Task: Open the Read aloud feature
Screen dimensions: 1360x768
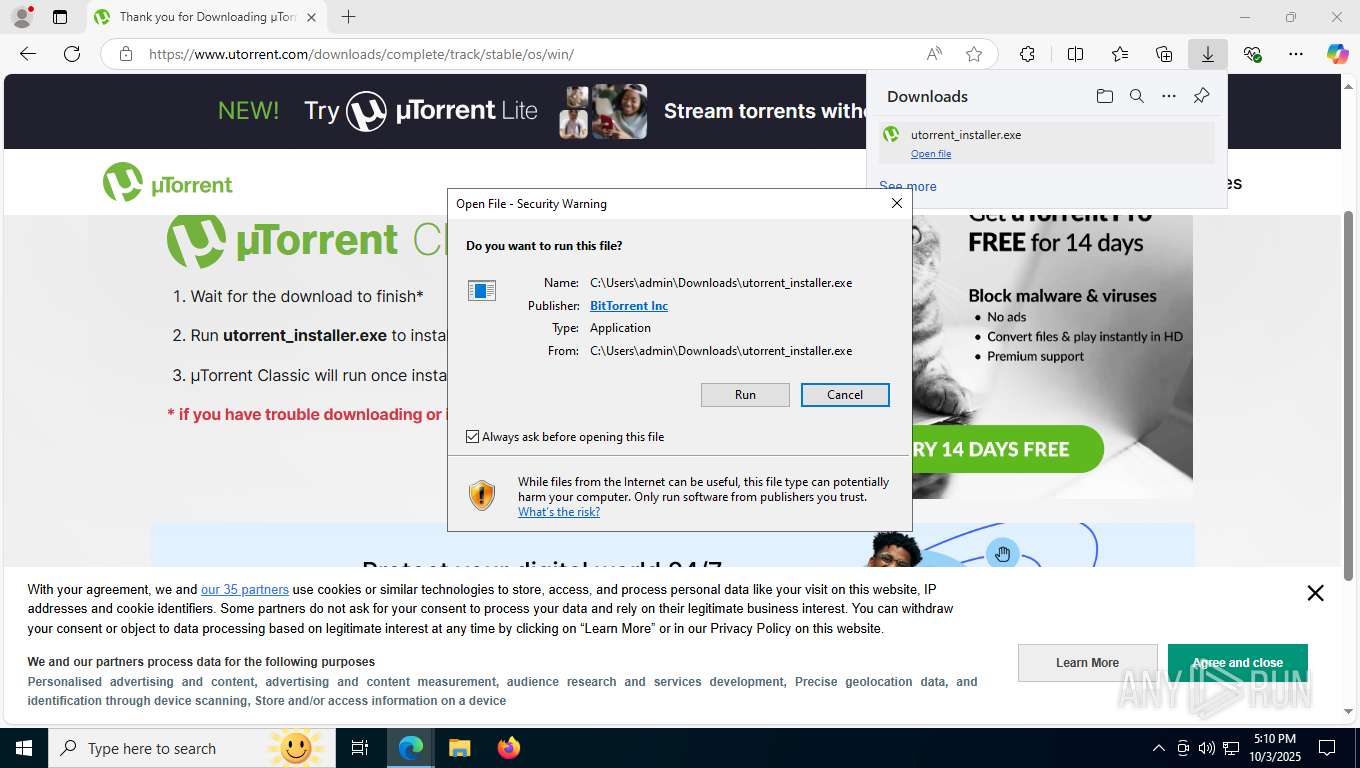Action: point(934,54)
